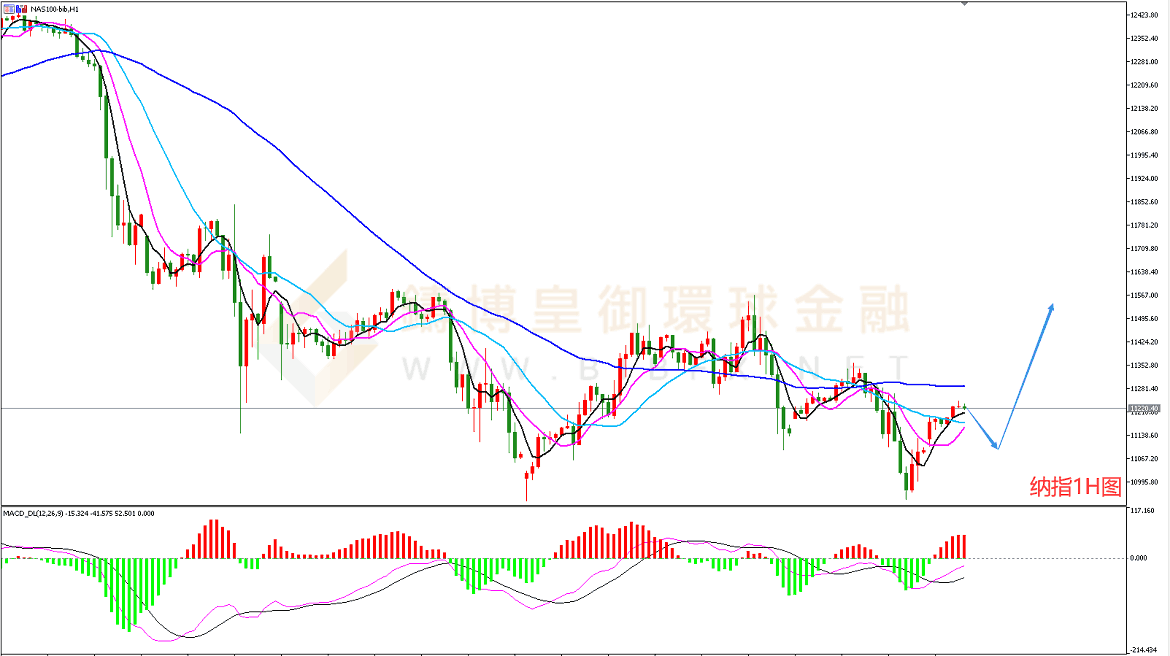The height and width of the screenshot is (656, 1170).
Task: Click the -214.434 MACD scale label
Action: (x=1144, y=648)
